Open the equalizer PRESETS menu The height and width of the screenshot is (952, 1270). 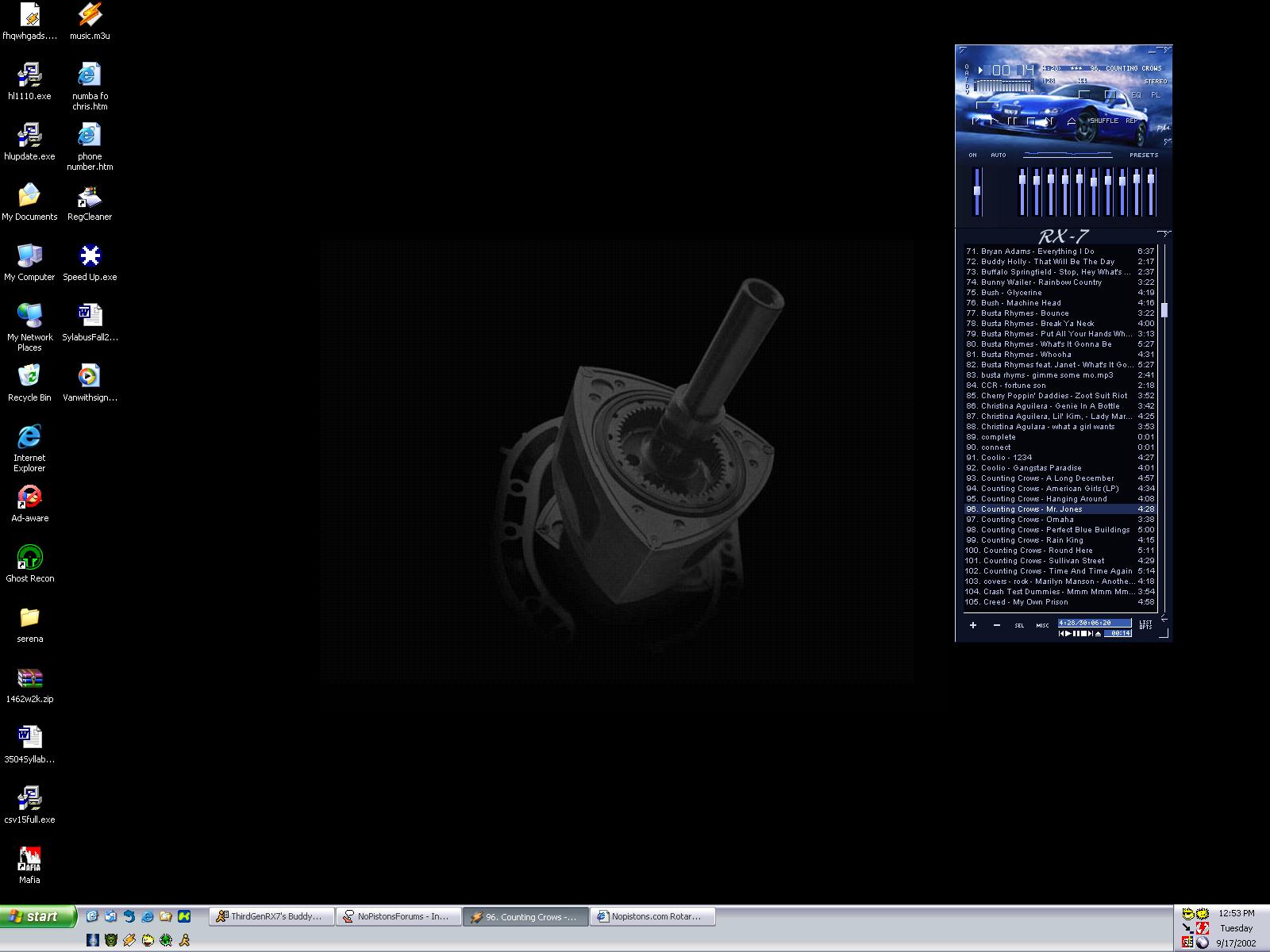tap(1144, 155)
